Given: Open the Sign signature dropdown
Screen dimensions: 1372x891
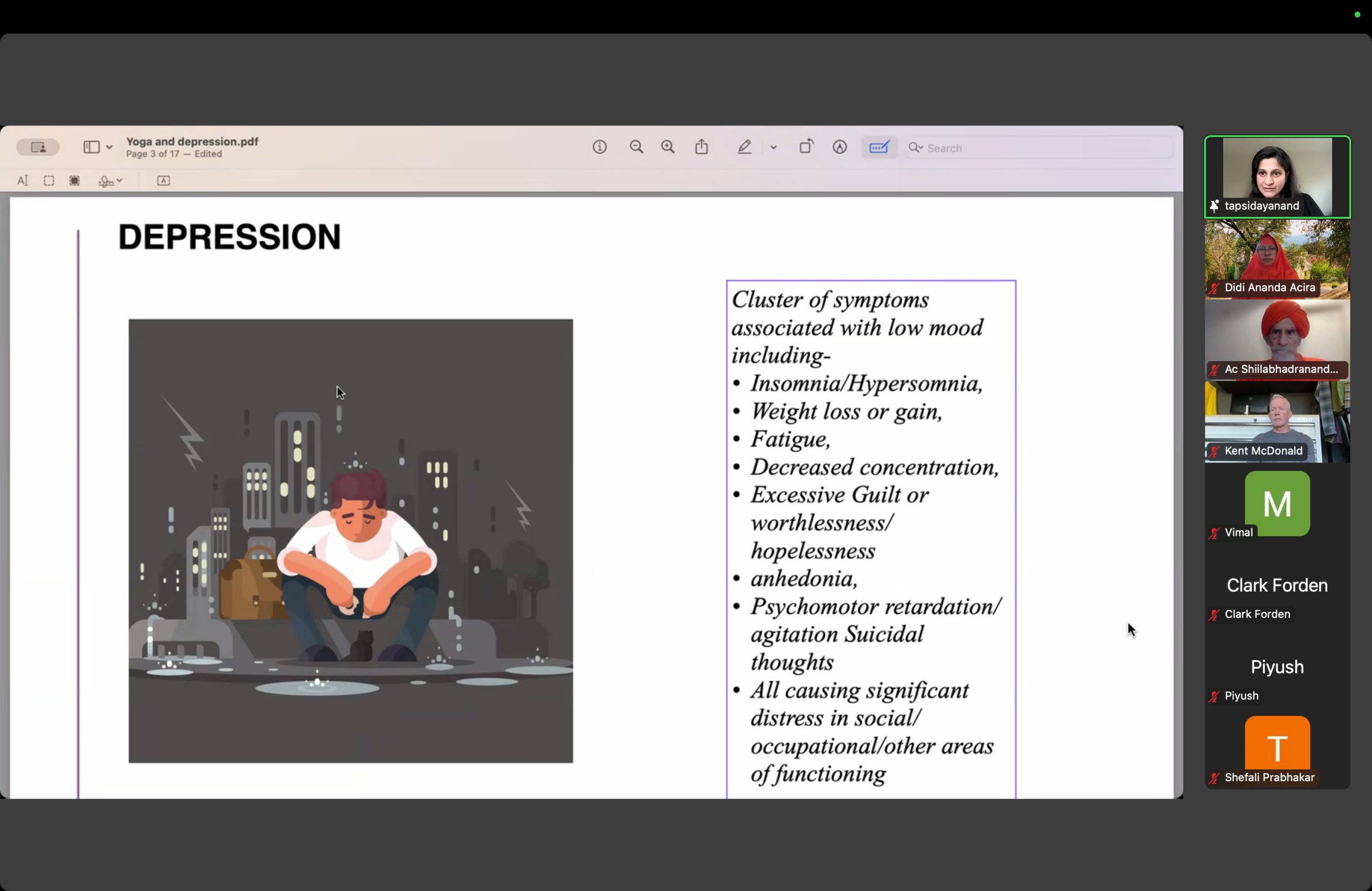Looking at the screenshot, I should pyautogui.click(x=110, y=181).
